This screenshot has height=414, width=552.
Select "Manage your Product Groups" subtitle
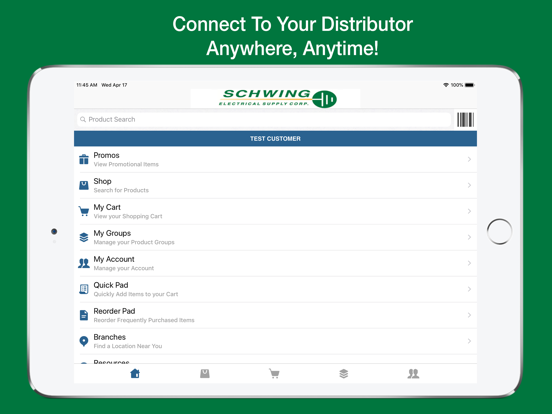(x=134, y=243)
